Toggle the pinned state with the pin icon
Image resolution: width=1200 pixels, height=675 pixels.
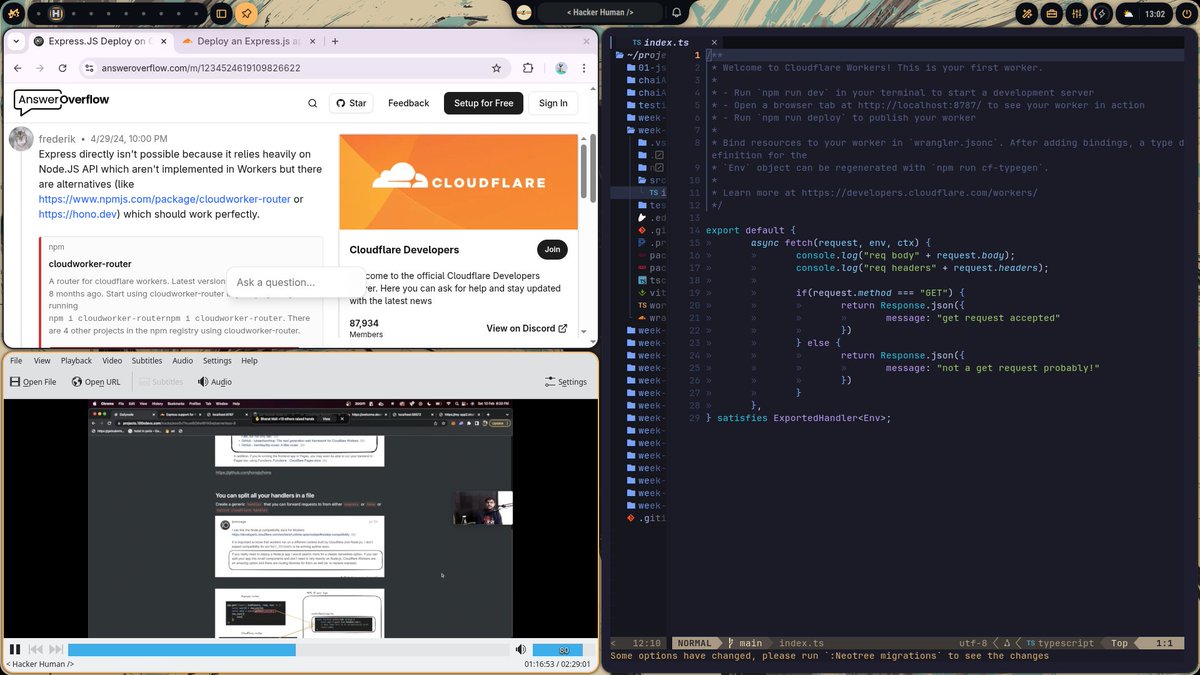click(245, 13)
